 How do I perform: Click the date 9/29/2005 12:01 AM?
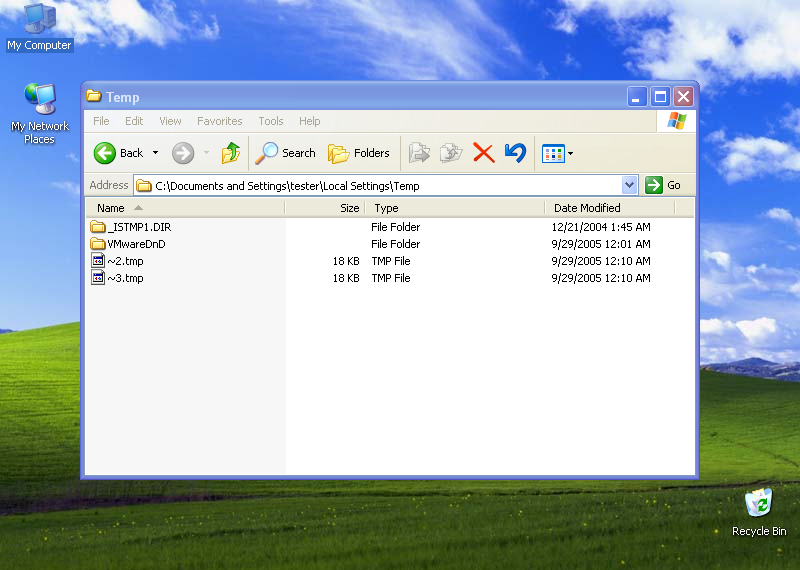601,244
